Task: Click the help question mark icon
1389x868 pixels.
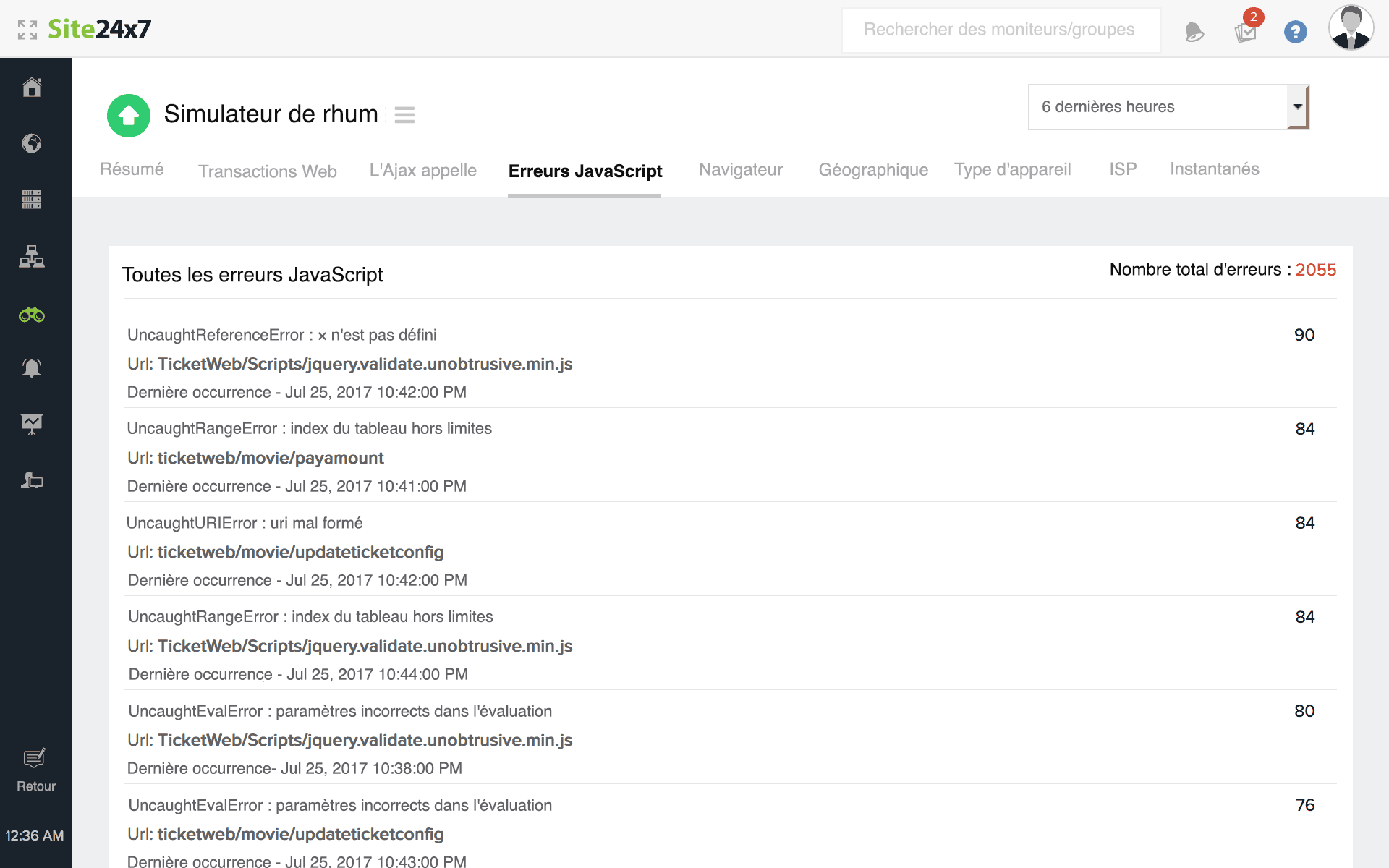Action: point(1296,30)
